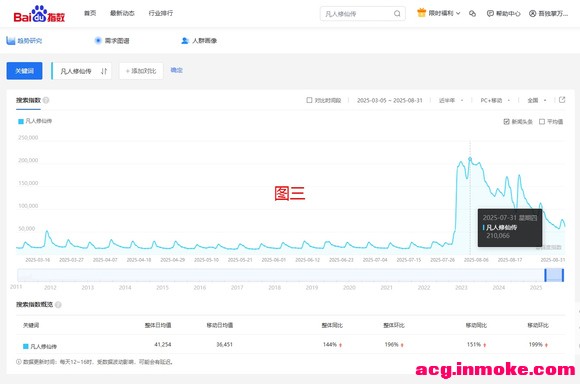This screenshot has width=580, height=384.
Task: Click the export share icon
Action: pos(562,100)
